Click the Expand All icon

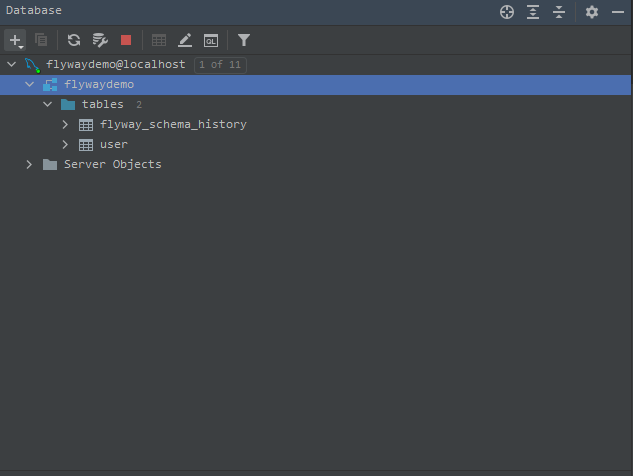(x=533, y=12)
